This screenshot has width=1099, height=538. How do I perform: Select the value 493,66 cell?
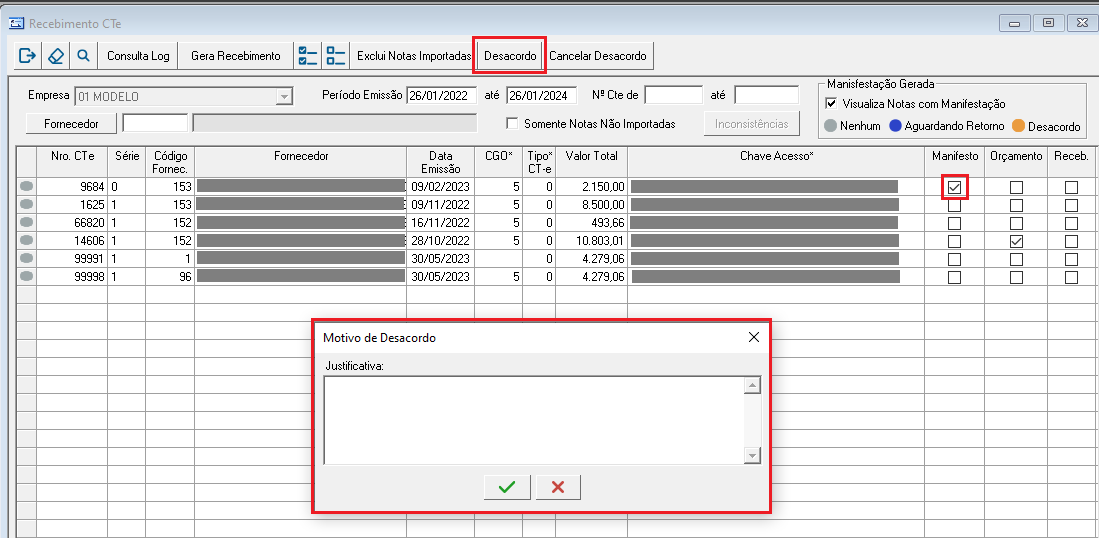point(592,223)
